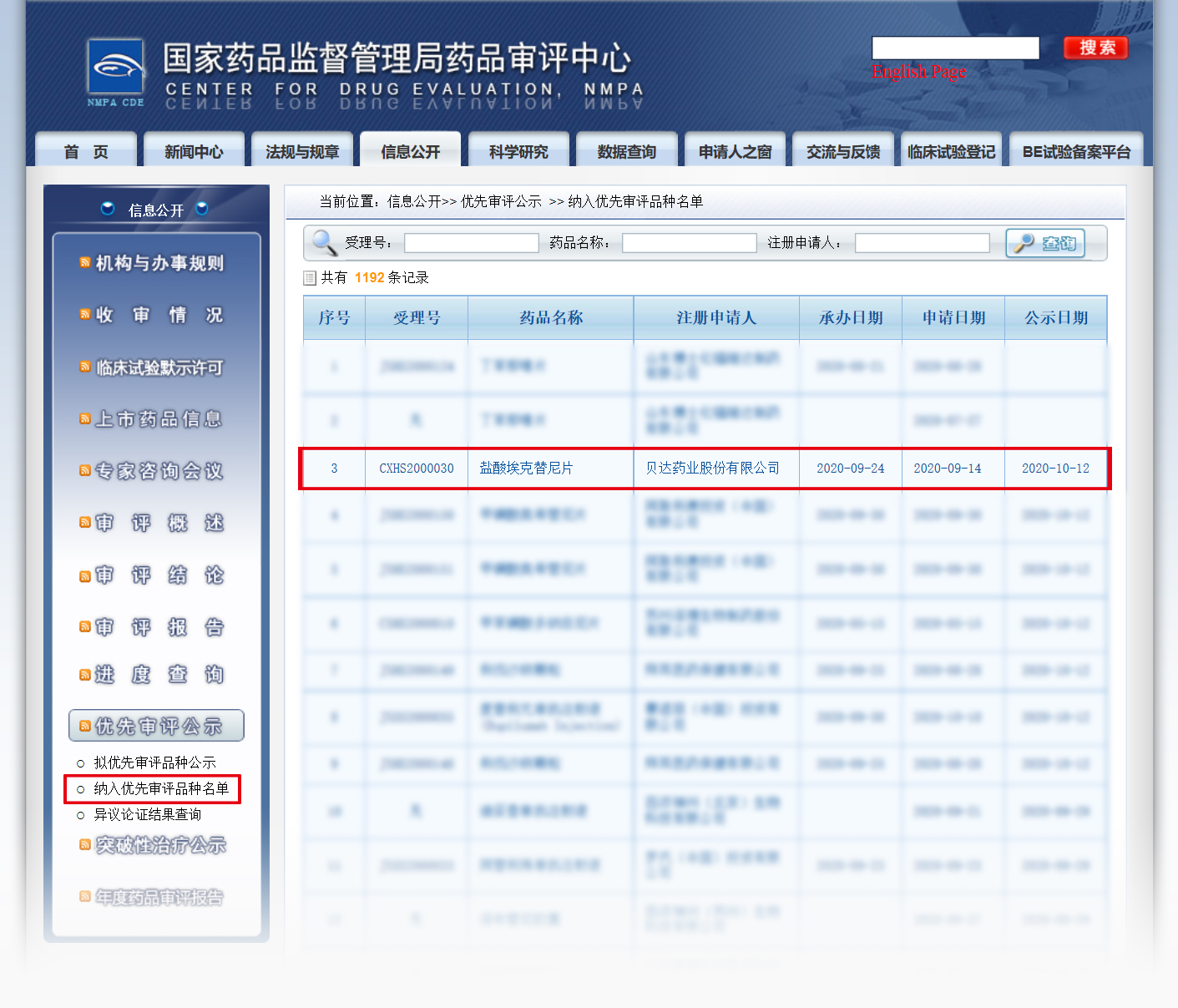1178x1008 pixels.
Task: Open the 法规与规章 navigation tab
Action: (302, 151)
